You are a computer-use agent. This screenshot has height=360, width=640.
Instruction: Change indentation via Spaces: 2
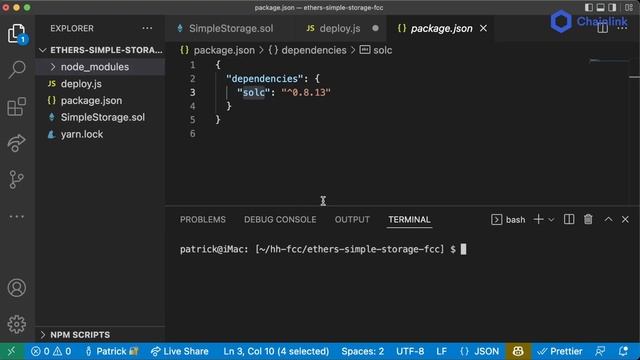pyautogui.click(x=362, y=351)
